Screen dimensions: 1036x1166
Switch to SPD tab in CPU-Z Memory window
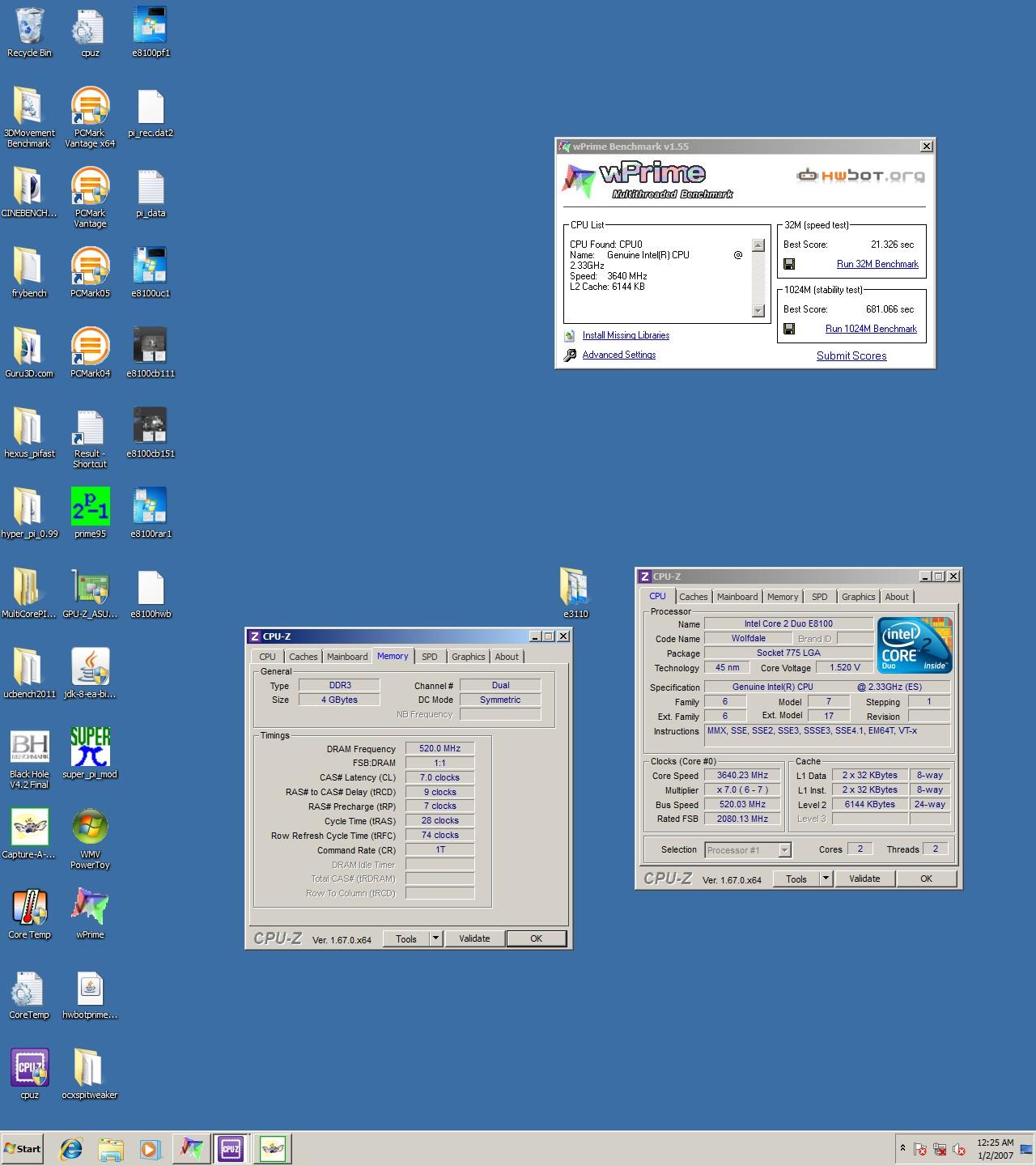coord(430,657)
